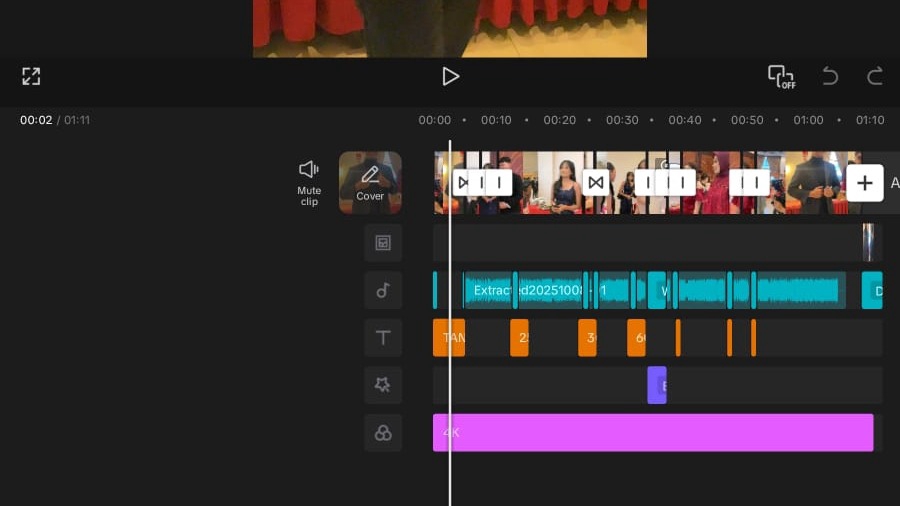The height and width of the screenshot is (506, 900).
Task: Open the text track icon
Action: pos(383,337)
